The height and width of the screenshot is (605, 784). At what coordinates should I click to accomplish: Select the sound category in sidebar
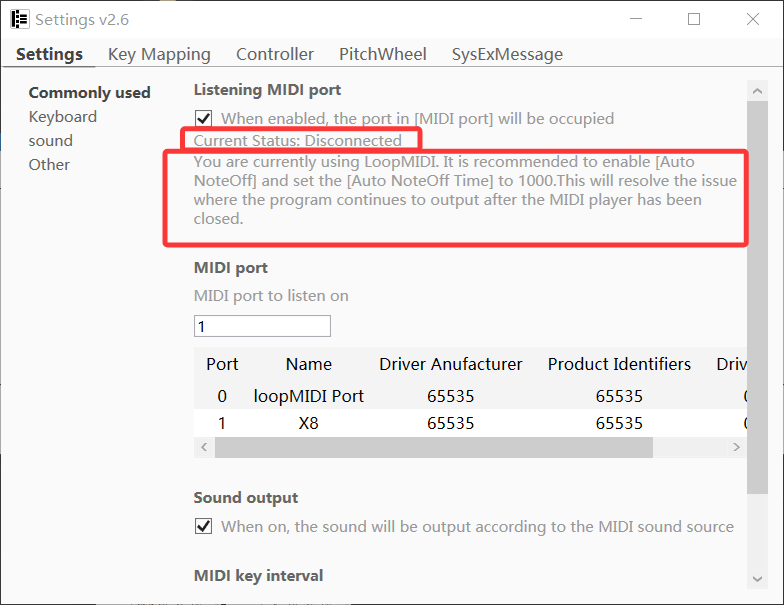pos(50,141)
